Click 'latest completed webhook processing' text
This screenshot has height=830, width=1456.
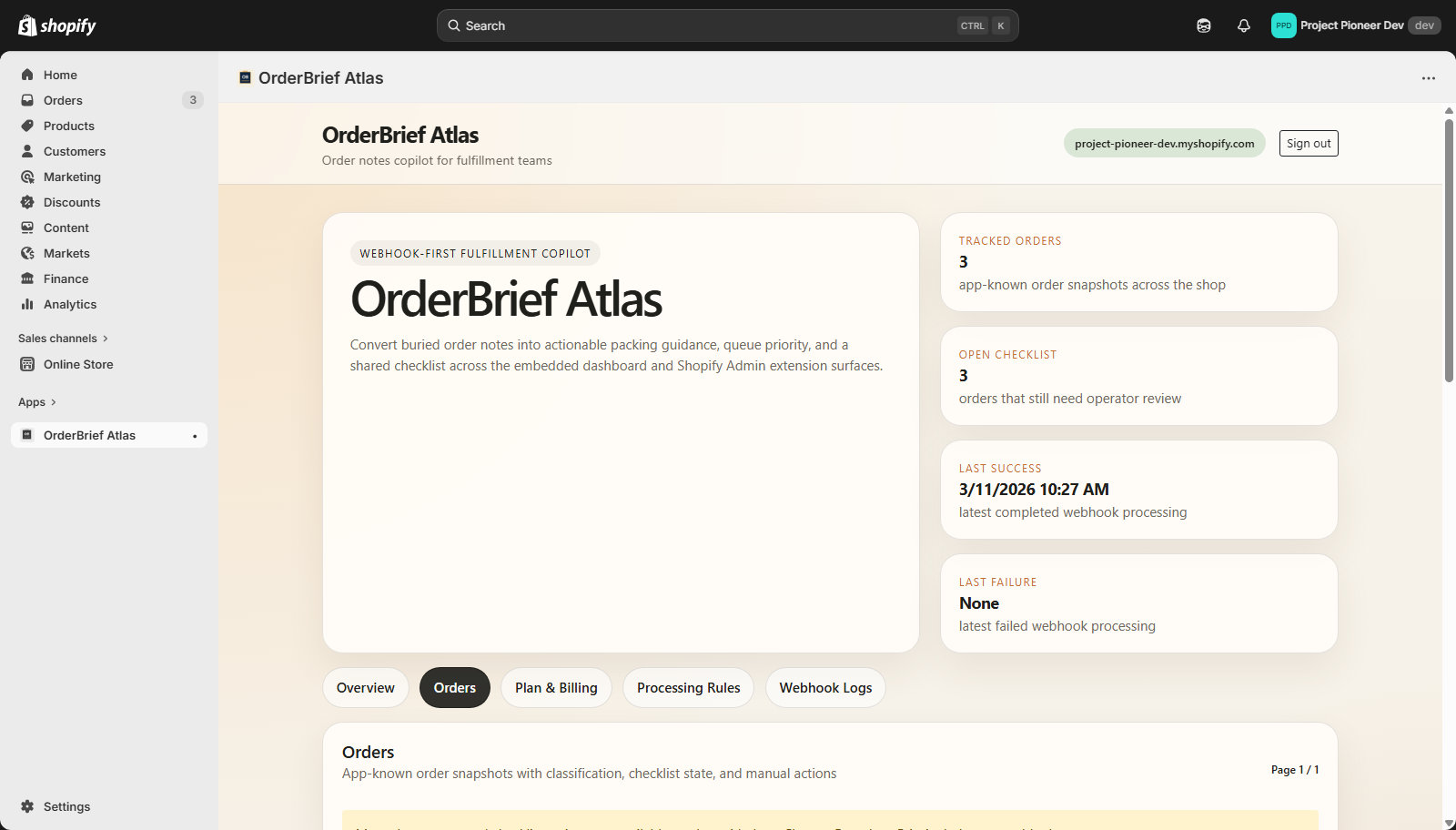coord(1073,512)
